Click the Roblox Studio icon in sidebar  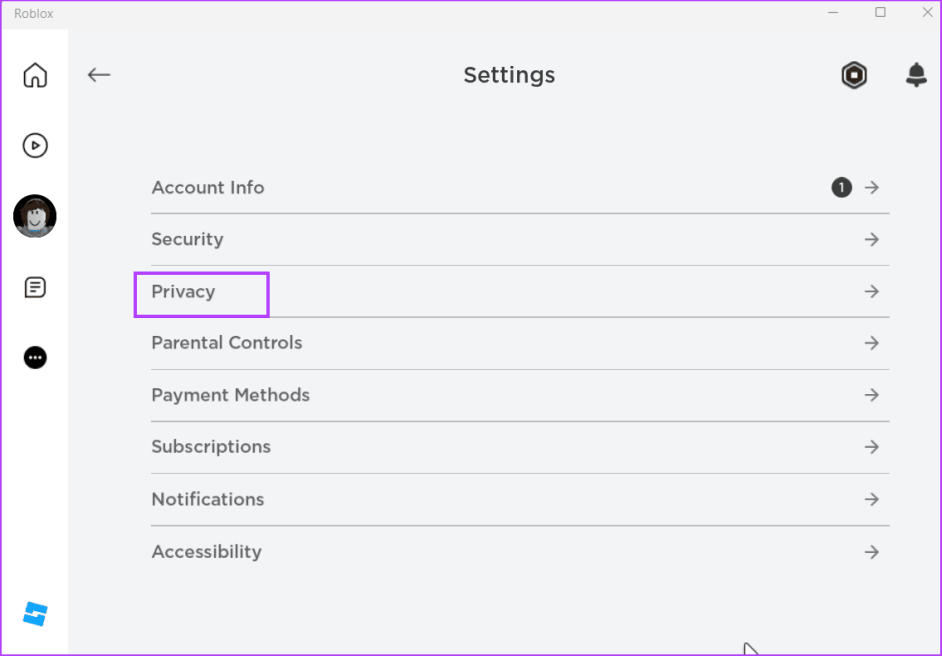coord(35,613)
